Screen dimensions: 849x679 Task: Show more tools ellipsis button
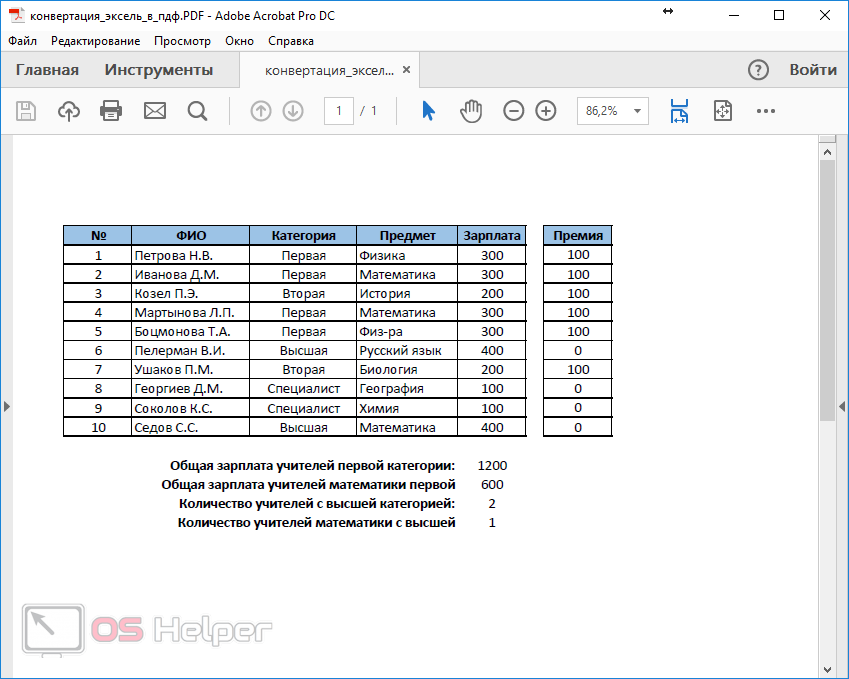(x=766, y=111)
